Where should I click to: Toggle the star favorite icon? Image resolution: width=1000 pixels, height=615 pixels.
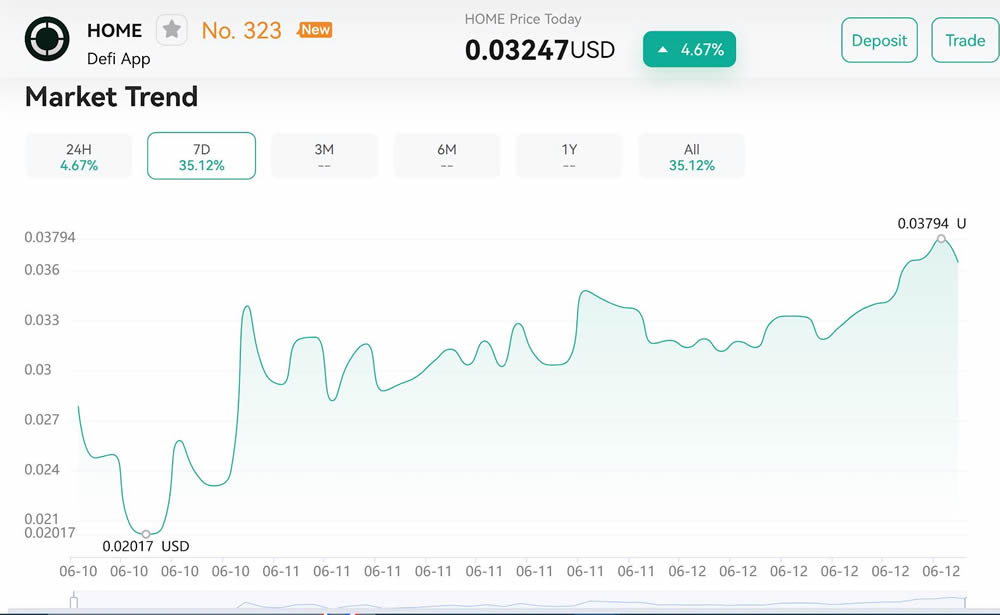pyautogui.click(x=172, y=30)
